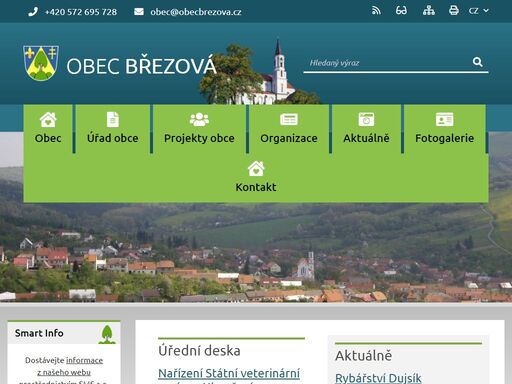The image size is (512, 384).
Task: Click the Aktuálně section heading
Action: 363,356
